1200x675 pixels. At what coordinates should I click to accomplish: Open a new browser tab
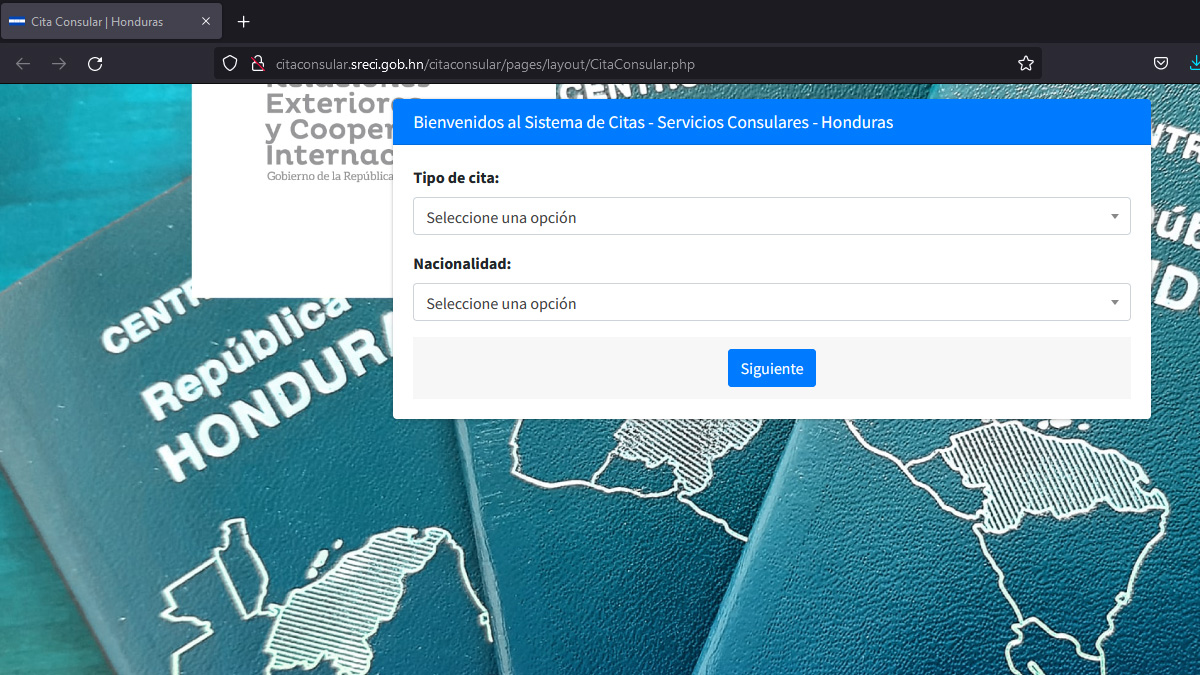tap(244, 21)
